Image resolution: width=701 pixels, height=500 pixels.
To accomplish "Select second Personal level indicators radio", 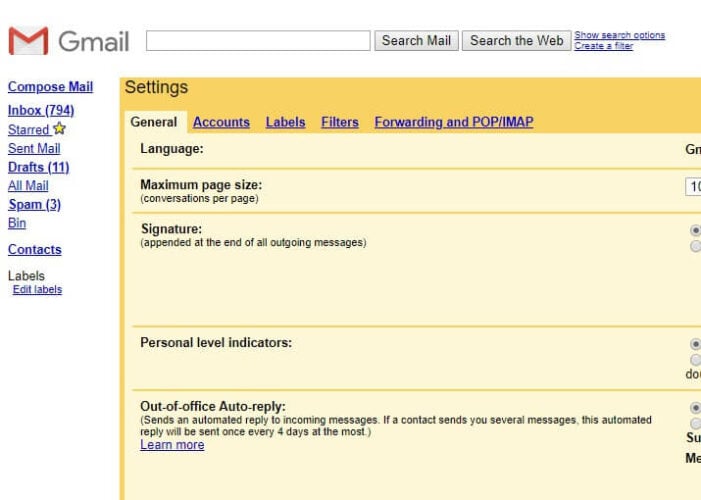I will click(x=695, y=360).
